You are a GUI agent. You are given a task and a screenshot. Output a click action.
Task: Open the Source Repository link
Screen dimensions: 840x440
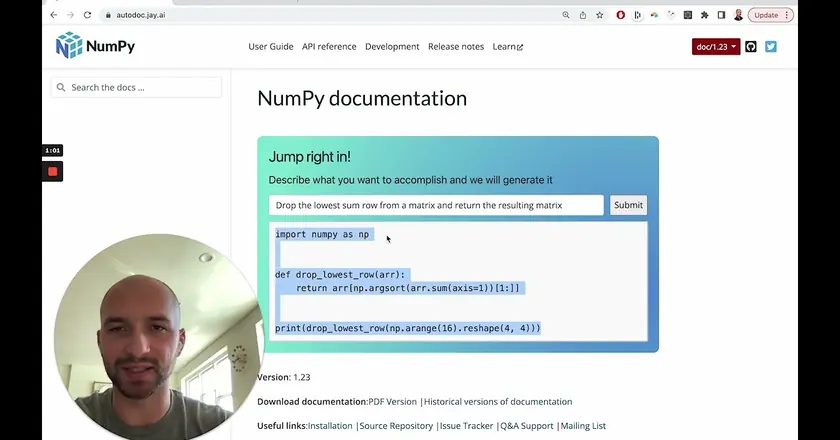[396, 426]
